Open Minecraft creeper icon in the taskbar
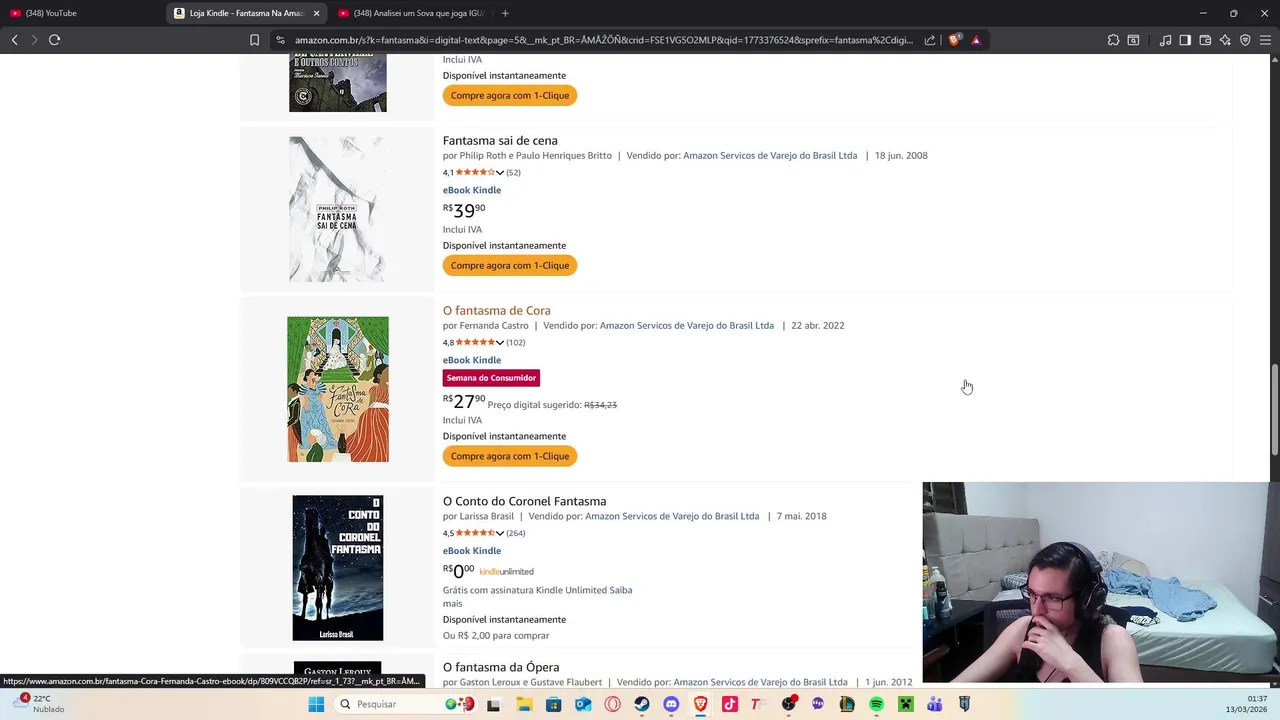The width and height of the screenshot is (1280, 720). point(906,704)
